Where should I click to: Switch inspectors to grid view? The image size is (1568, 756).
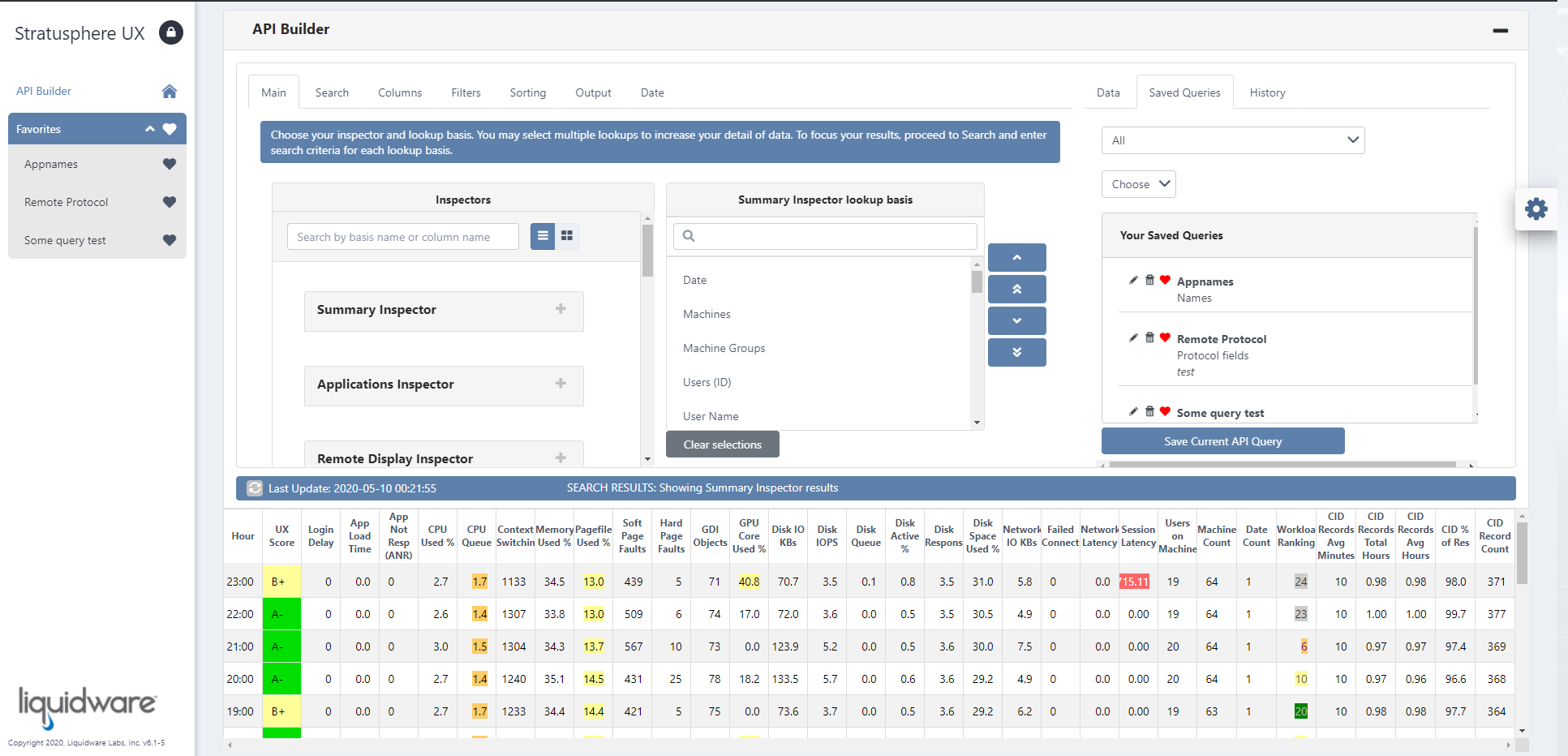click(x=567, y=236)
